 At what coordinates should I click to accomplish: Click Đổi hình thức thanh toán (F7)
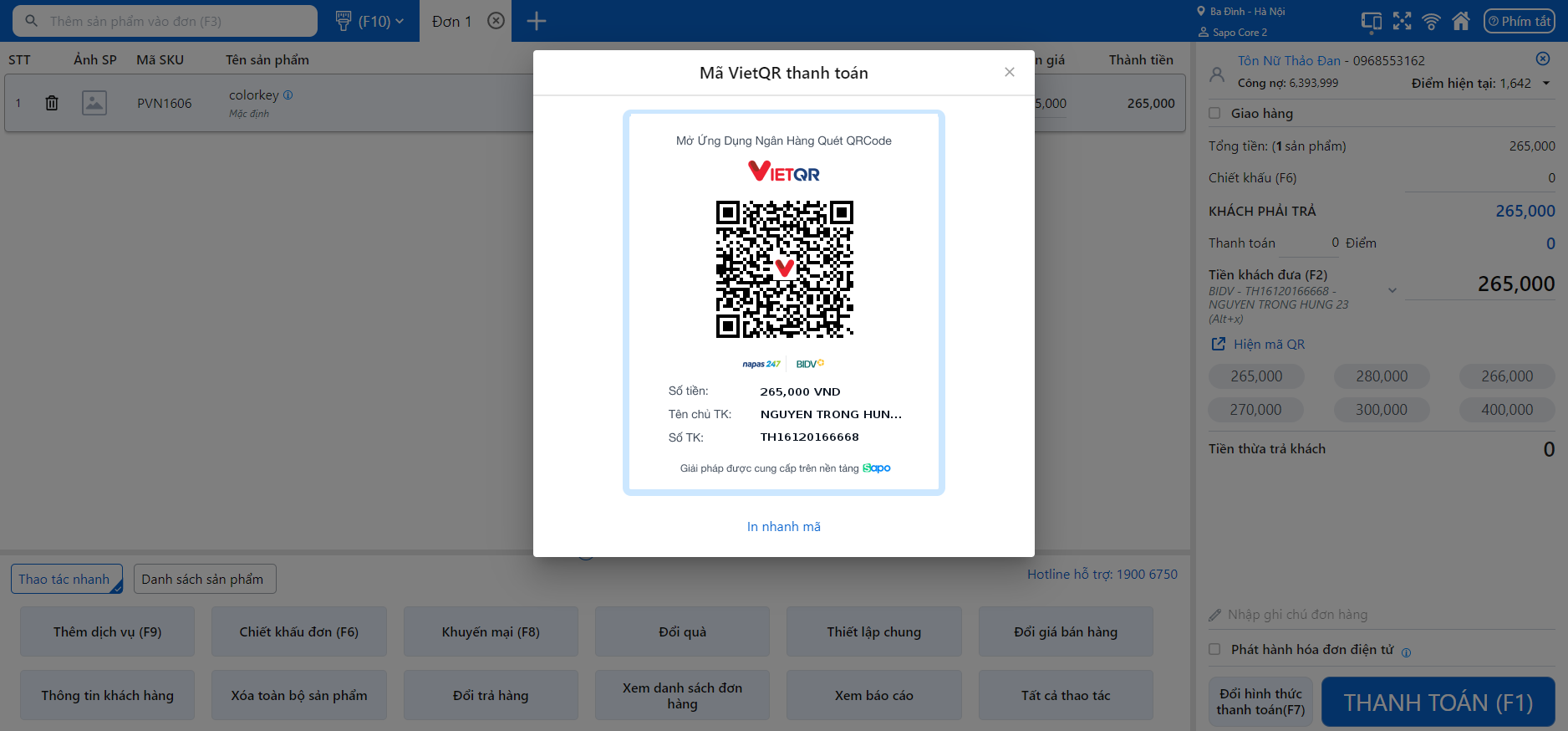tap(1260, 702)
